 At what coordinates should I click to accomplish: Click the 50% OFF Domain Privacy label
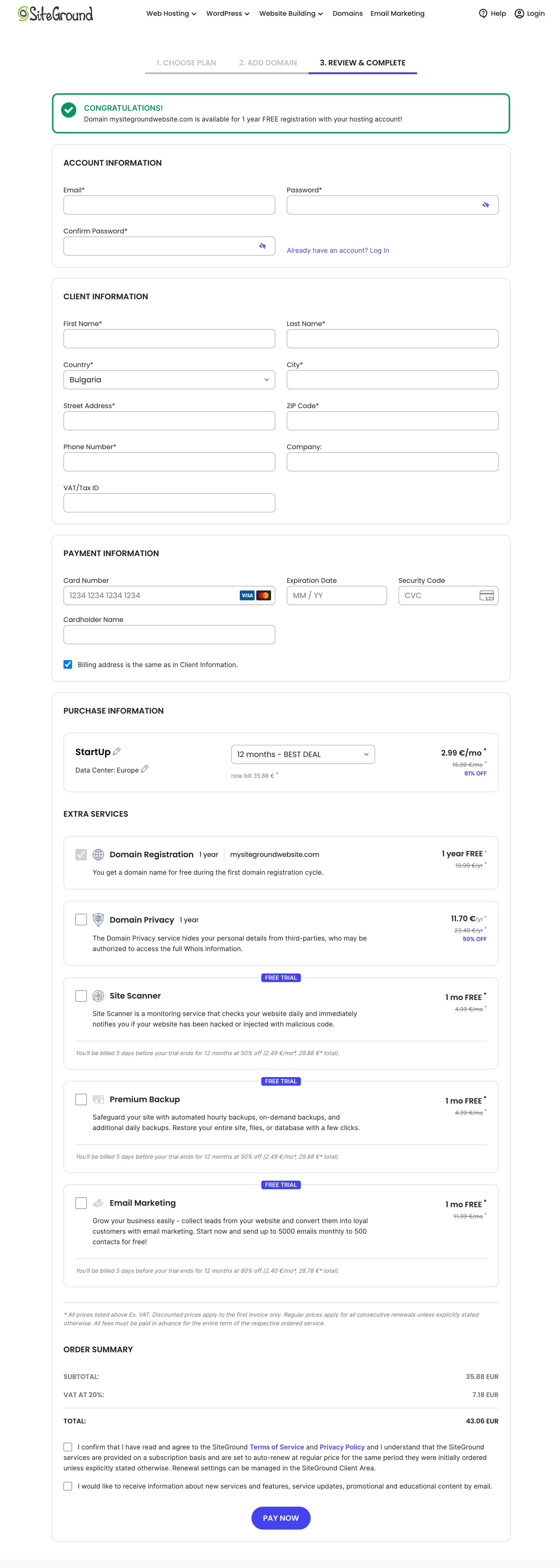[475, 939]
